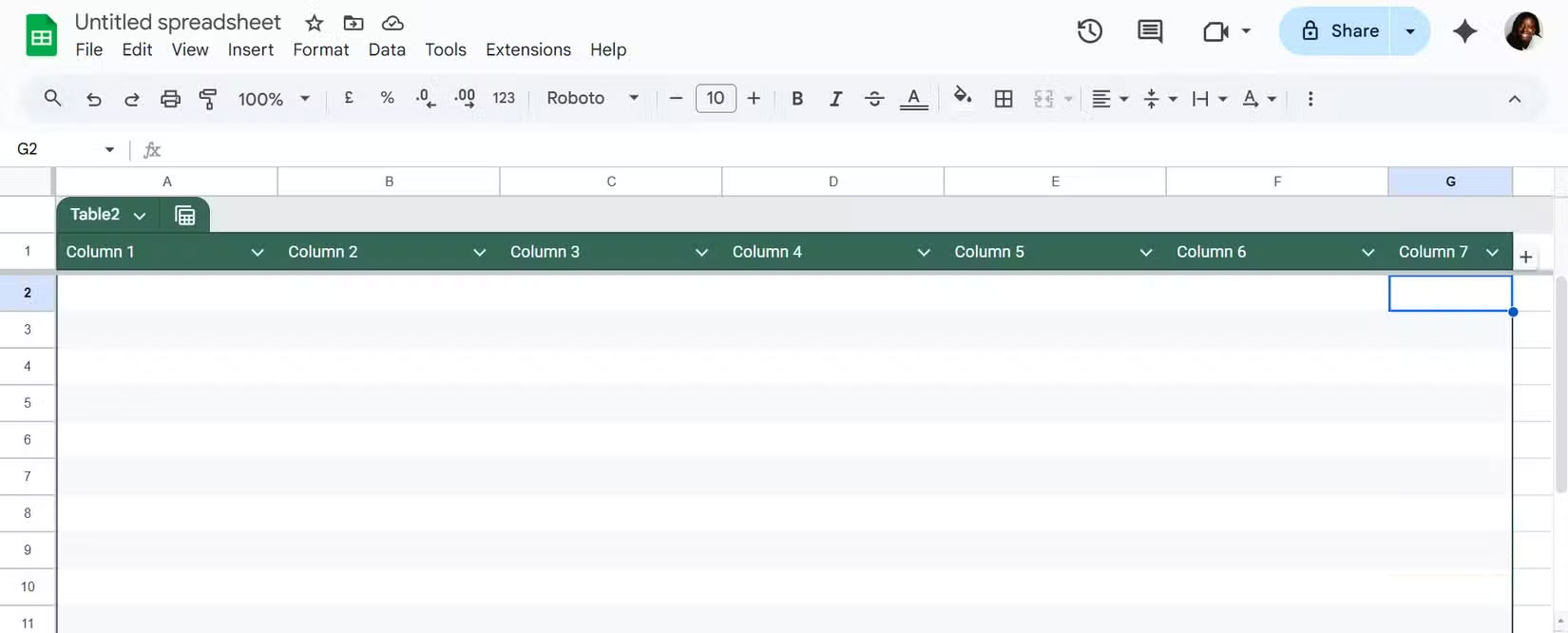
Task: Open version history clock icon
Action: 1089,31
